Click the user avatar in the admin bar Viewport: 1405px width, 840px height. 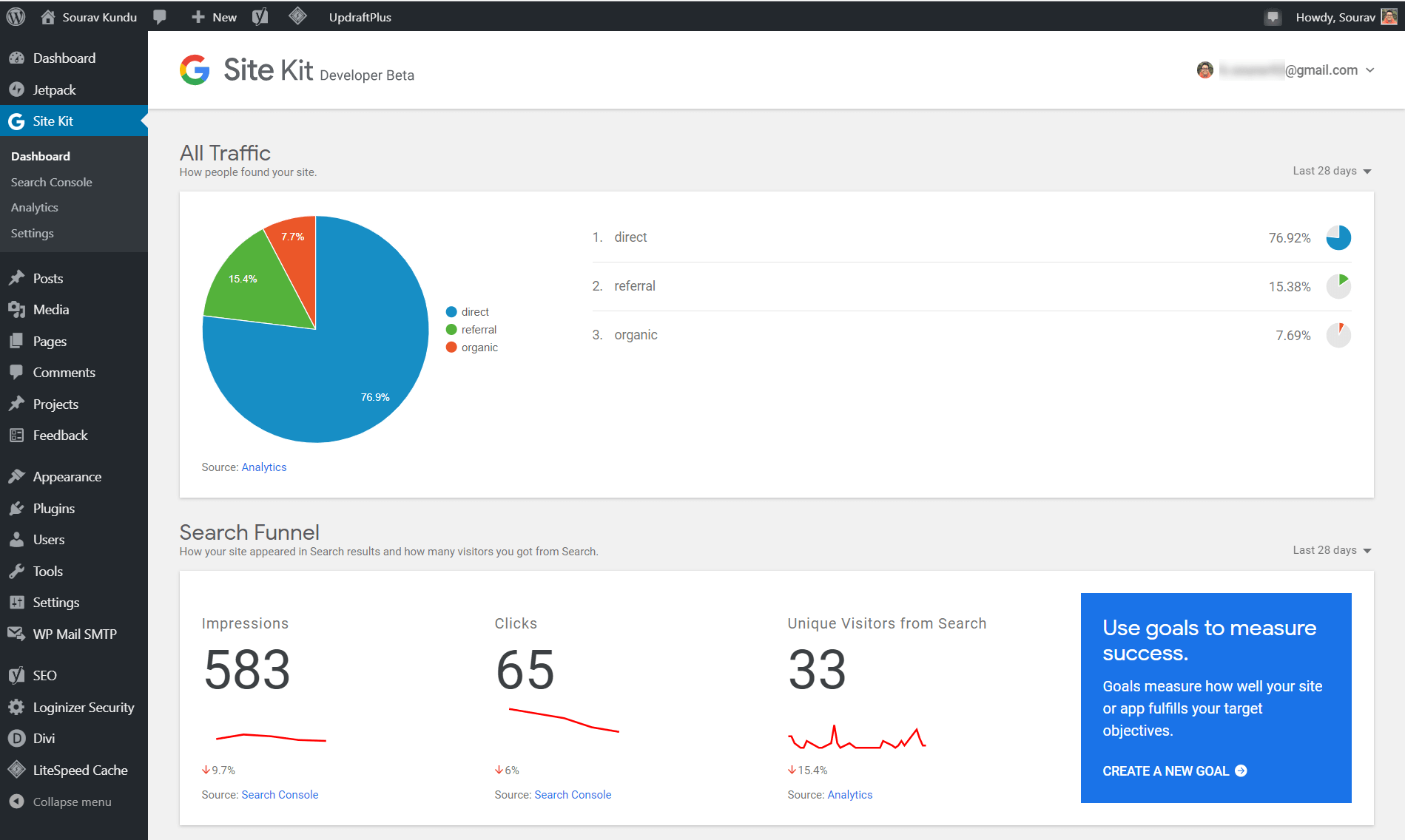pyautogui.click(x=1389, y=16)
